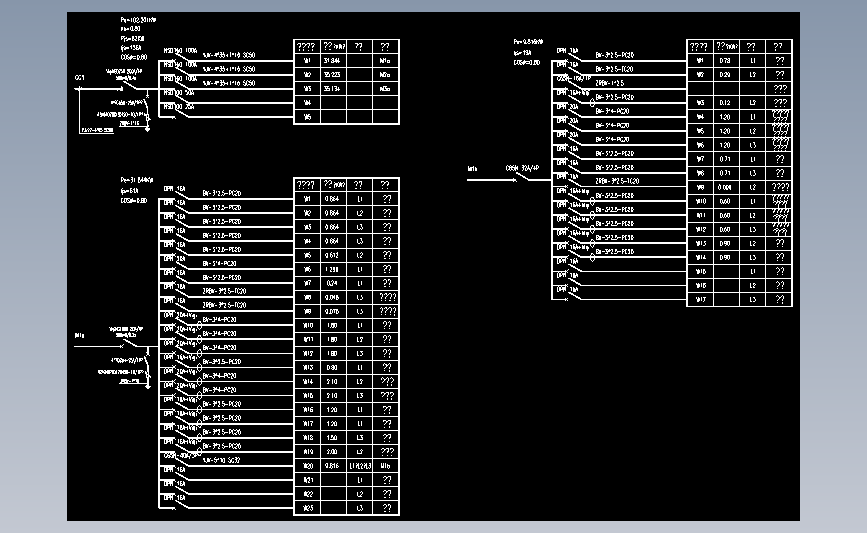Click the 0.29 load value cell
The height and width of the screenshot is (533, 867).
pos(726,75)
